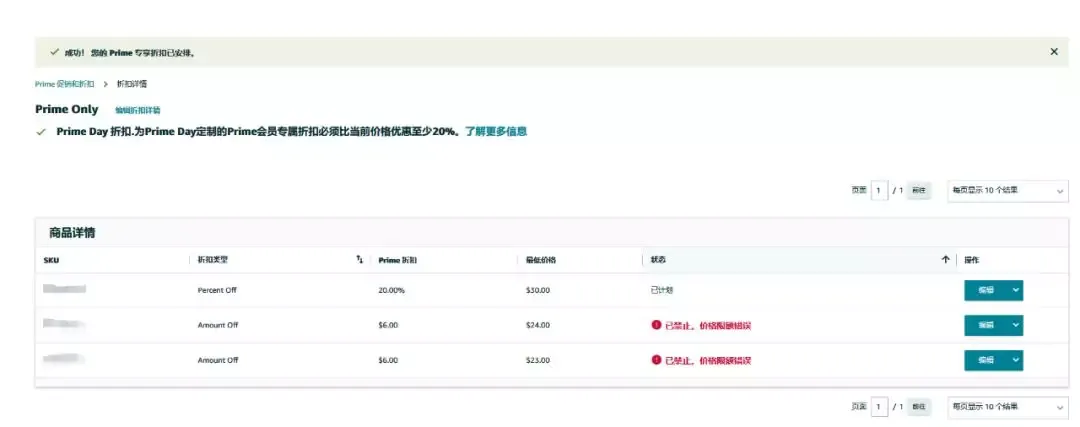The image size is (1080, 427).
Task: Click the red error icon in the $24.00 row
Action: 656,324
